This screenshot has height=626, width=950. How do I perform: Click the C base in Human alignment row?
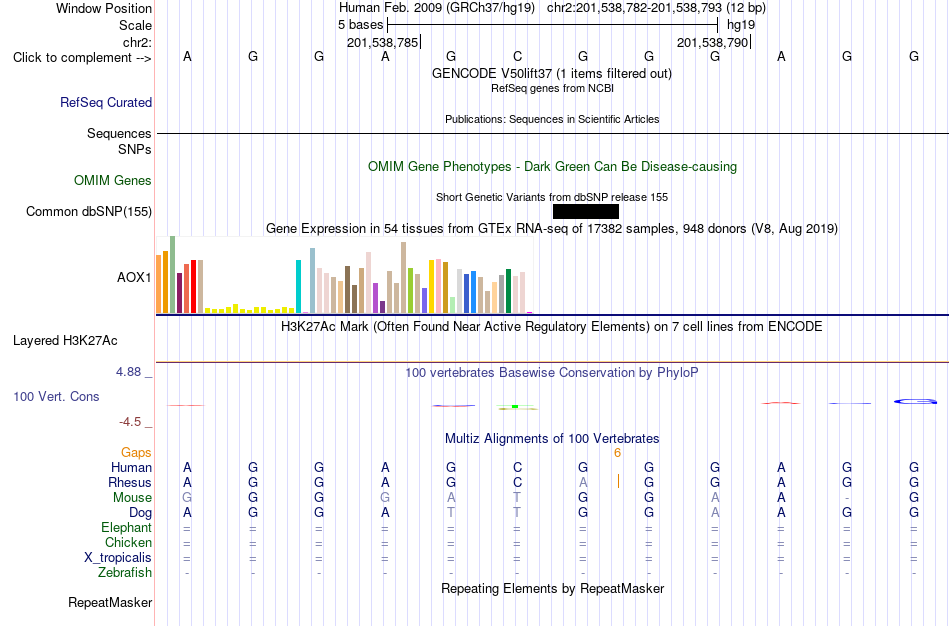517,467
